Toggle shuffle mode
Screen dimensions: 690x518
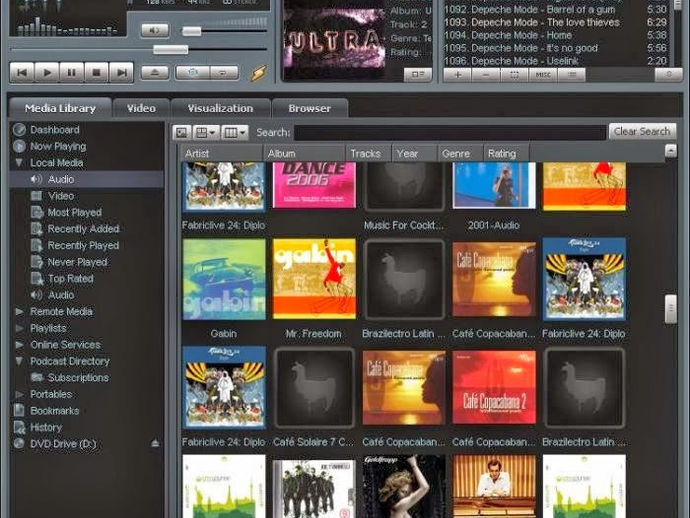coord(193,73)
